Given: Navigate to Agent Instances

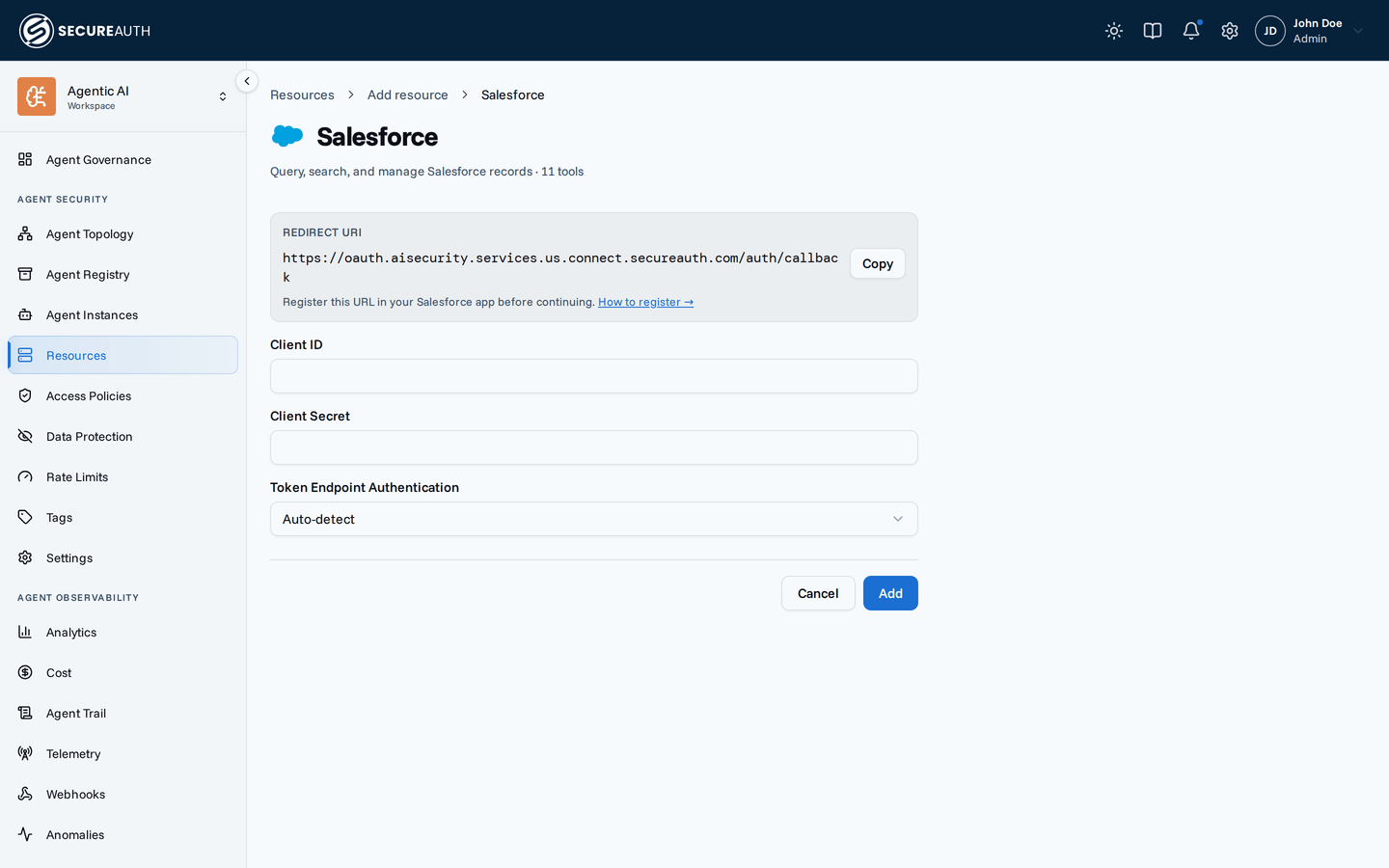Looking at the screenshot, I should [x=123, y=314].
